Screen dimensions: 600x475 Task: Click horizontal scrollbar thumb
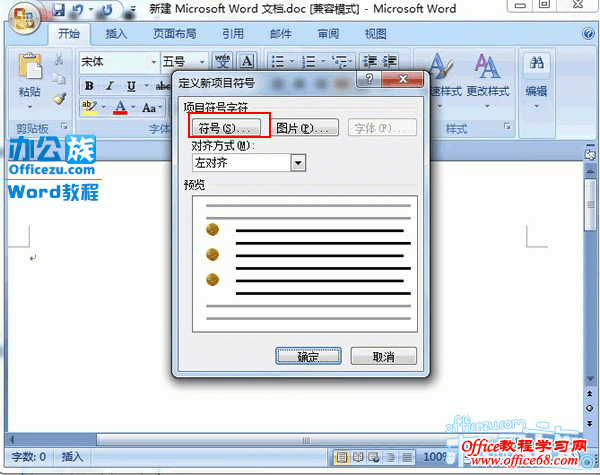point(306,440)
